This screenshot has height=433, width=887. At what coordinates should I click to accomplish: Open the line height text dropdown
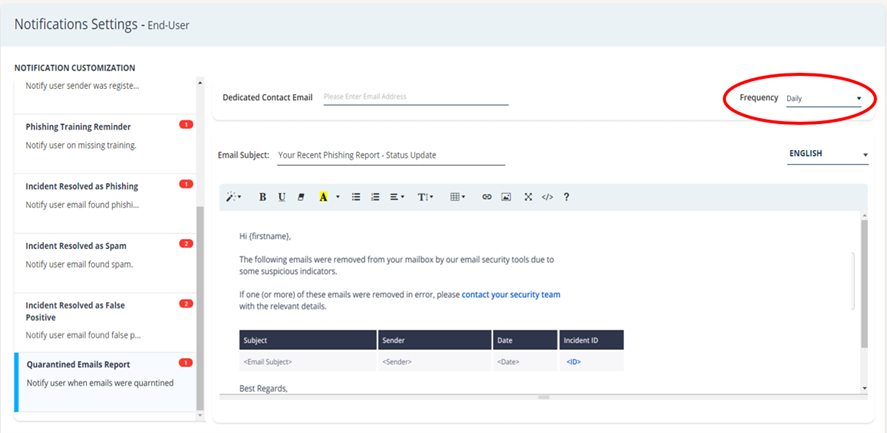point(425,197)
